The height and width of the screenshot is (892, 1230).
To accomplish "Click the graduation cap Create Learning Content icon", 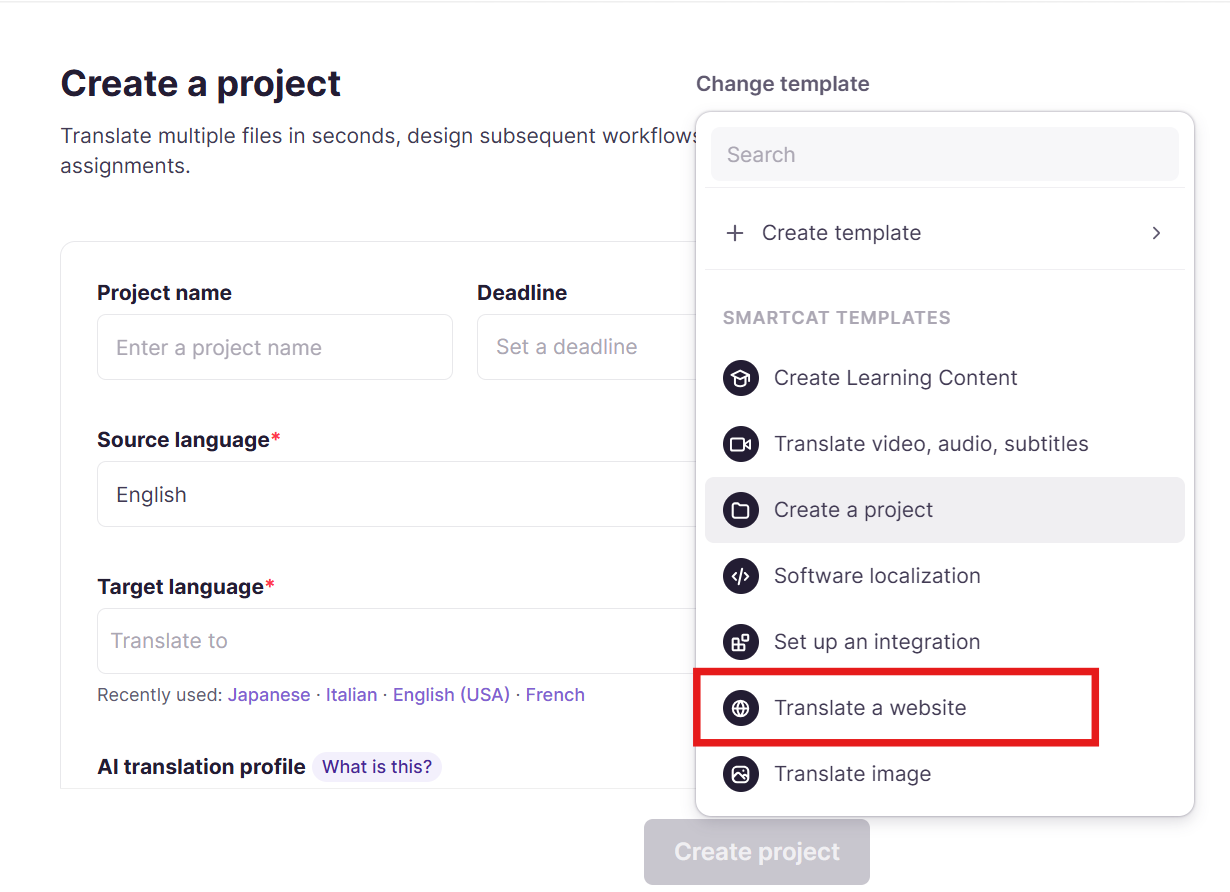I will pyautogui.click(x=740, y=378).
